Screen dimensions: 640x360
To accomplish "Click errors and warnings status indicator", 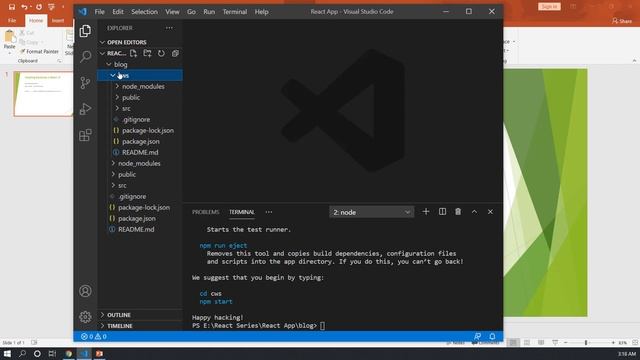I will point(94,336).
